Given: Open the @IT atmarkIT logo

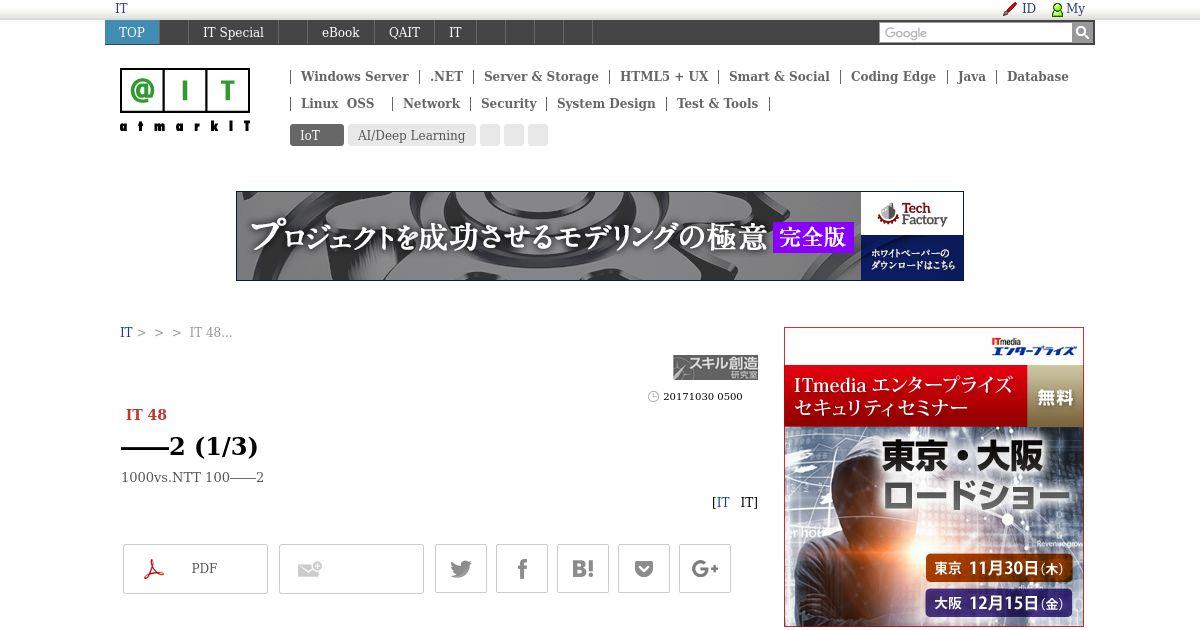Looking at the screenshot, I should [185, 100].
